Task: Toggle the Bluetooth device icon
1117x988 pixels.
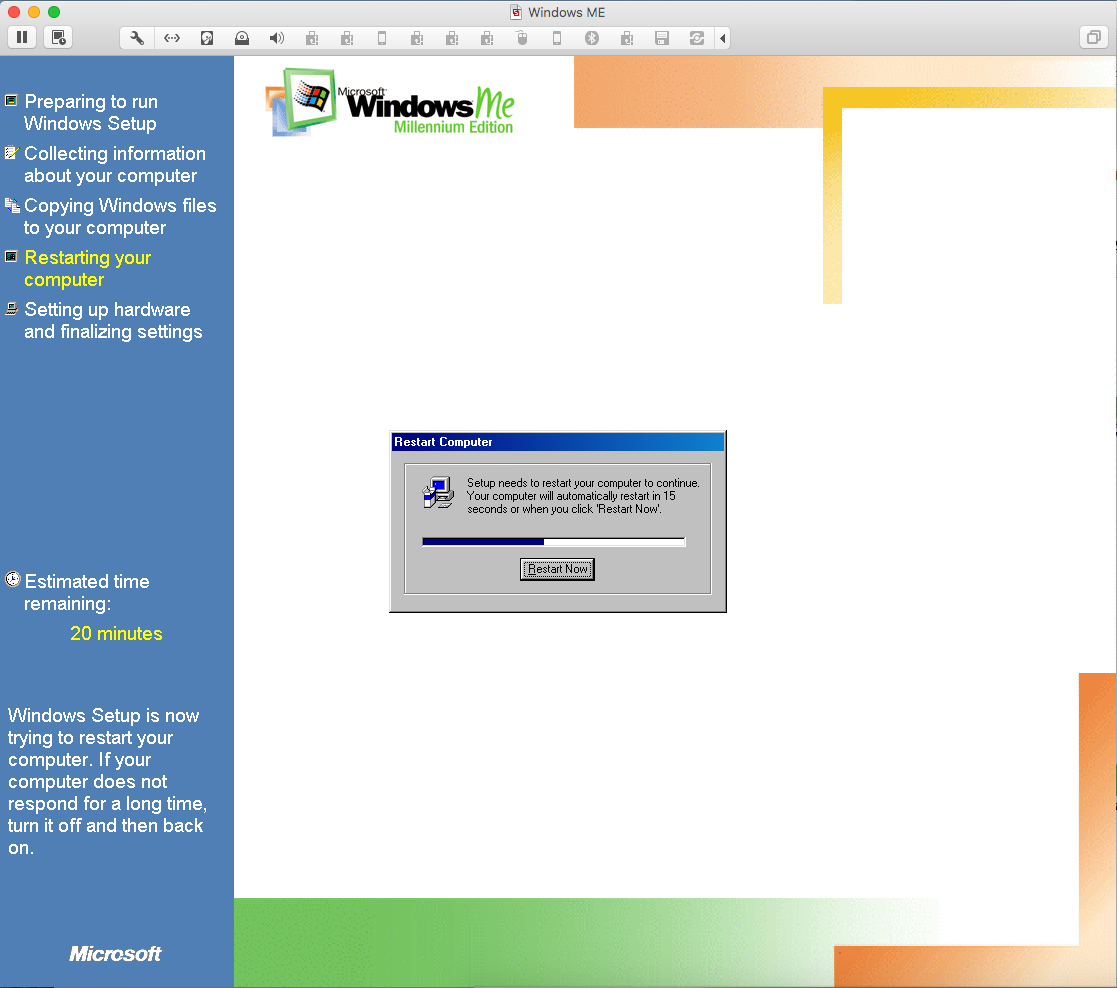Action: 591,38
